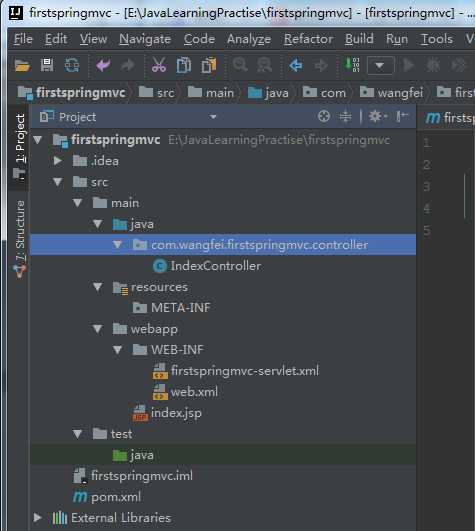Viewport: 475px width, 531px height.
Task: Select index.jsp file in tree
Action: [167, 413]
